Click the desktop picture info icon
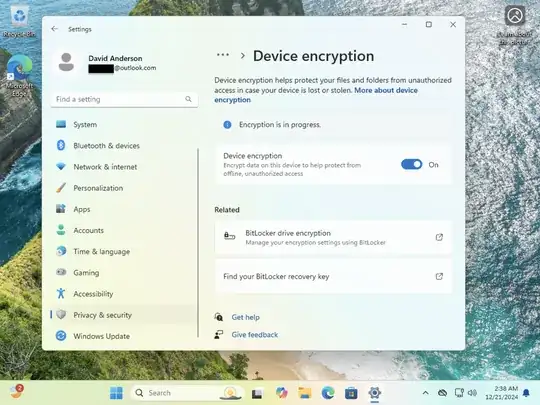 point(515,16)
